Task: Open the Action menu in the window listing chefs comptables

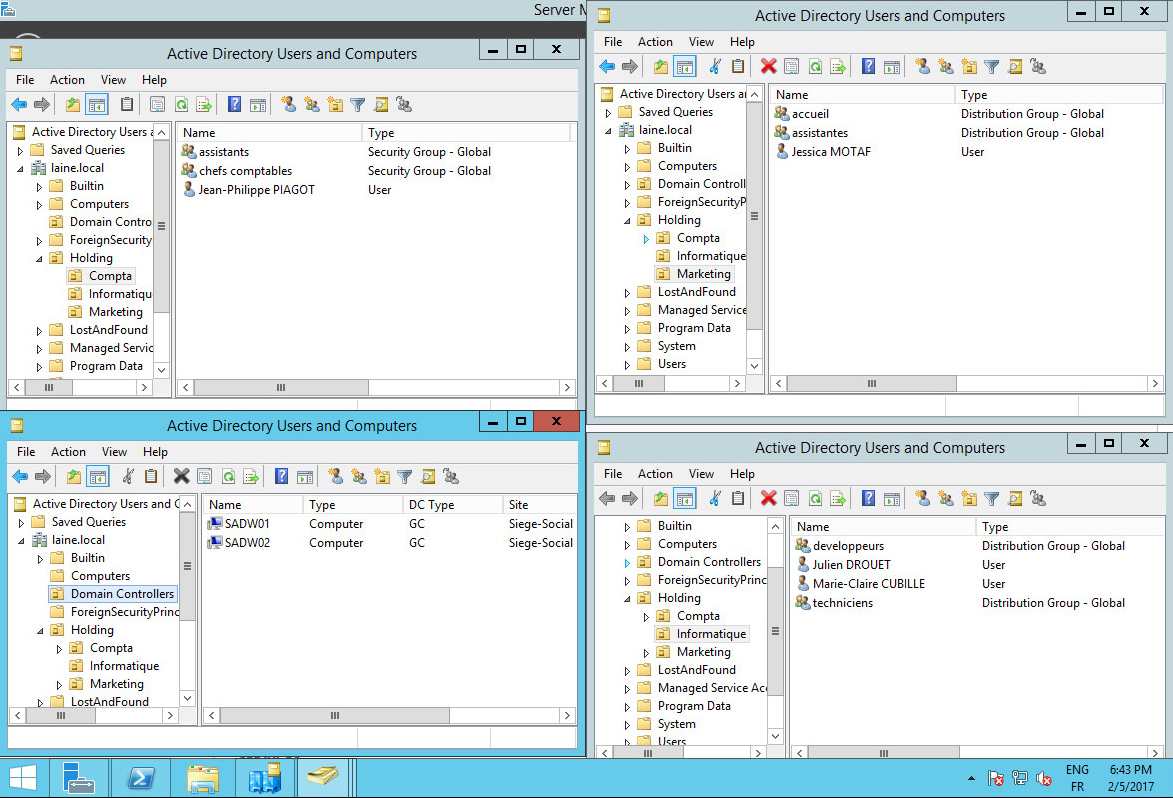Action: [67, 79]
